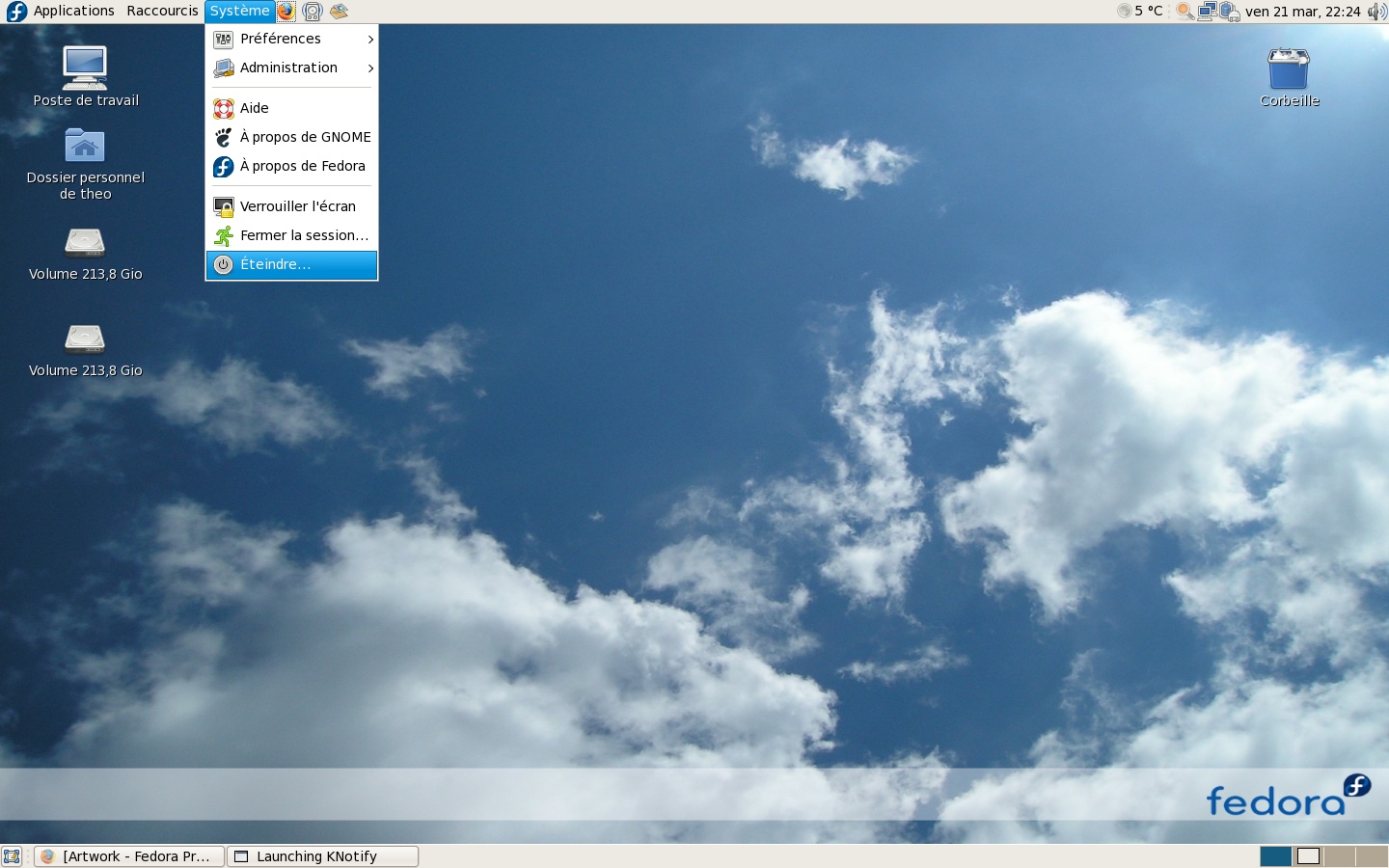Close the open Système menu via its panel label
This screenshot has height=868, width=1389.
pos(239,11)
